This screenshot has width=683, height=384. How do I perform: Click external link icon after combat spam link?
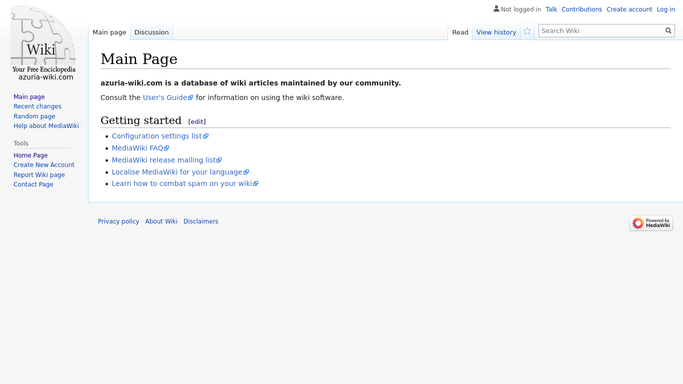[x=256, y=184]
